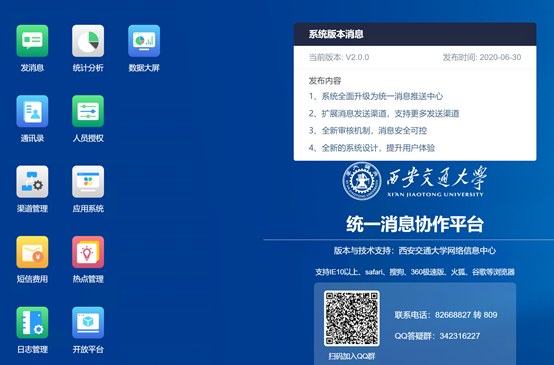Open the 日志管理 log management icon
The height and width of the screenshot is (365, 554).
[32, 323]
